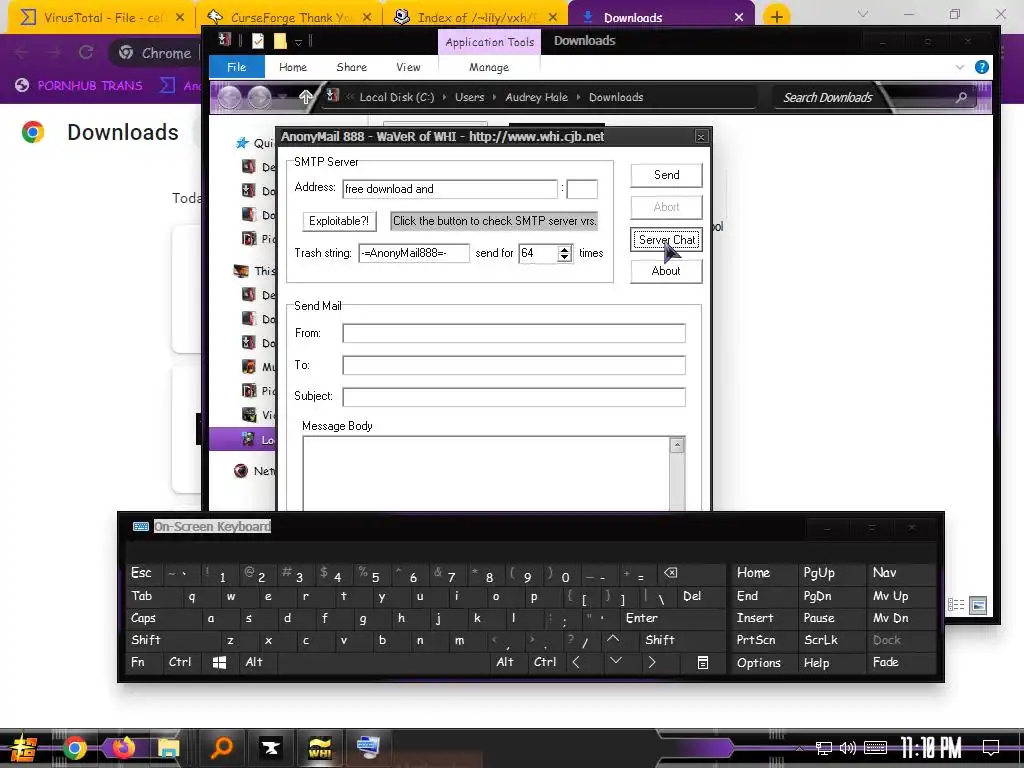The width and height of the screenshot is (1024, 768).
Task: Select This PC in the sidebar
Action: (x=255, y=270)
